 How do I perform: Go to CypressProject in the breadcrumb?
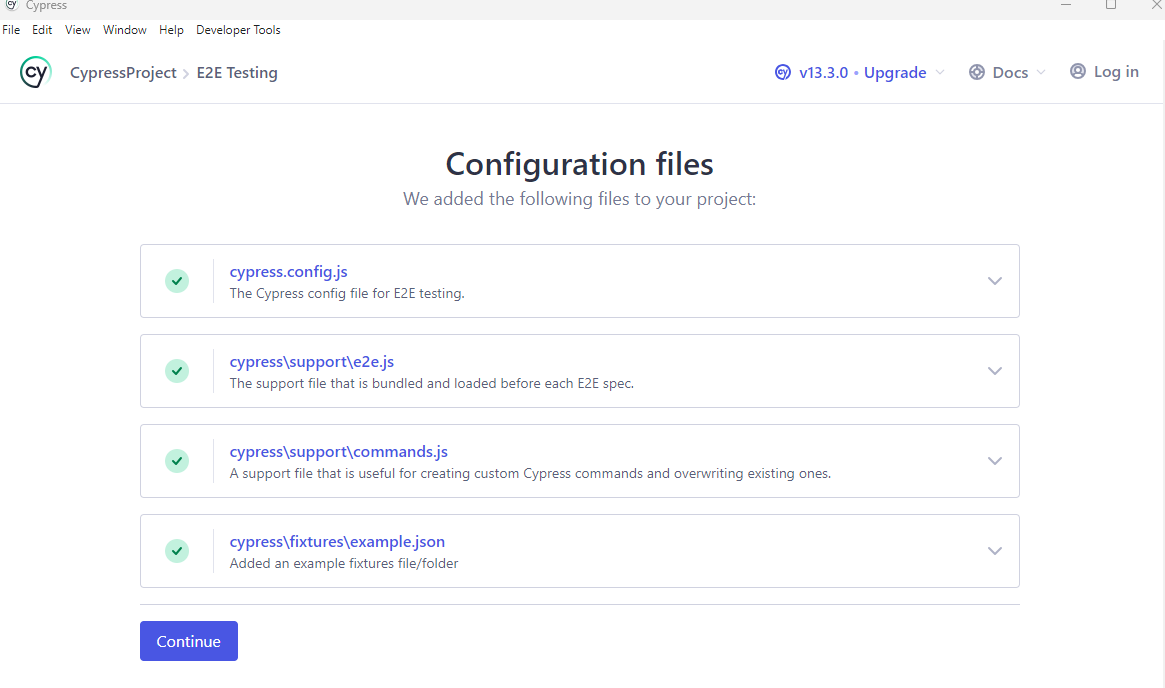pos(123,72)
